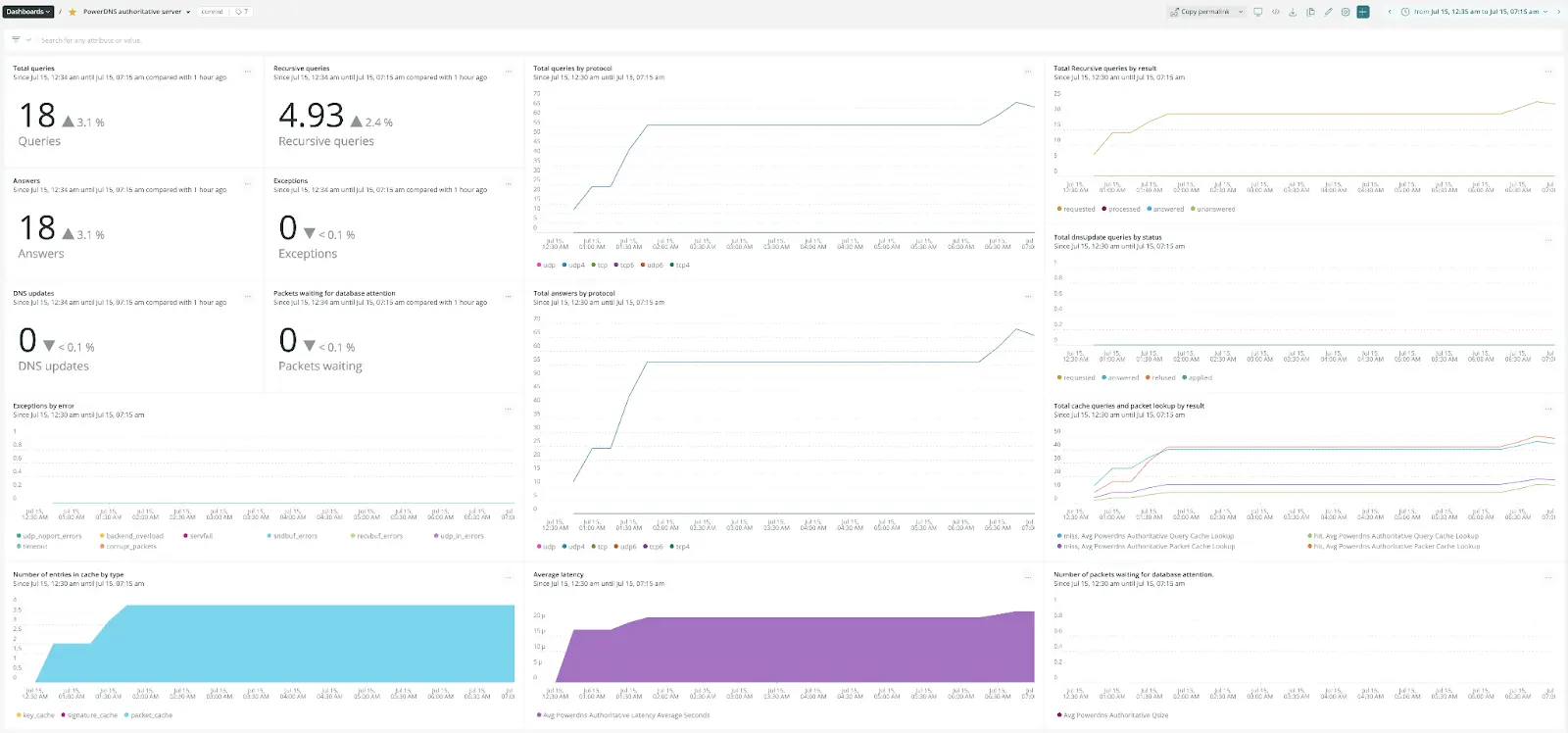The width and height of the screenshot is (1568, 733).
Task: Open the Dashboards dropdown
Action: pos(27,12)
